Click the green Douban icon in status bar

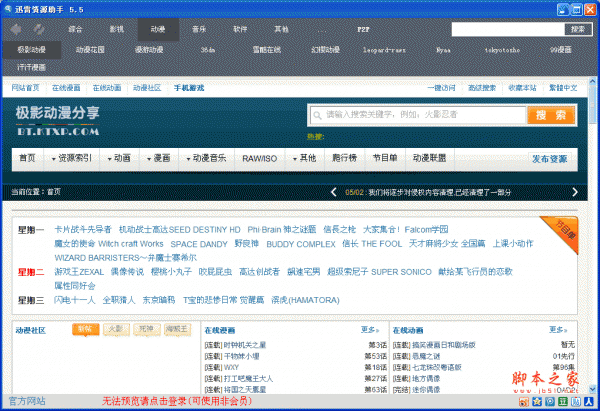click(x=563, y=402)
